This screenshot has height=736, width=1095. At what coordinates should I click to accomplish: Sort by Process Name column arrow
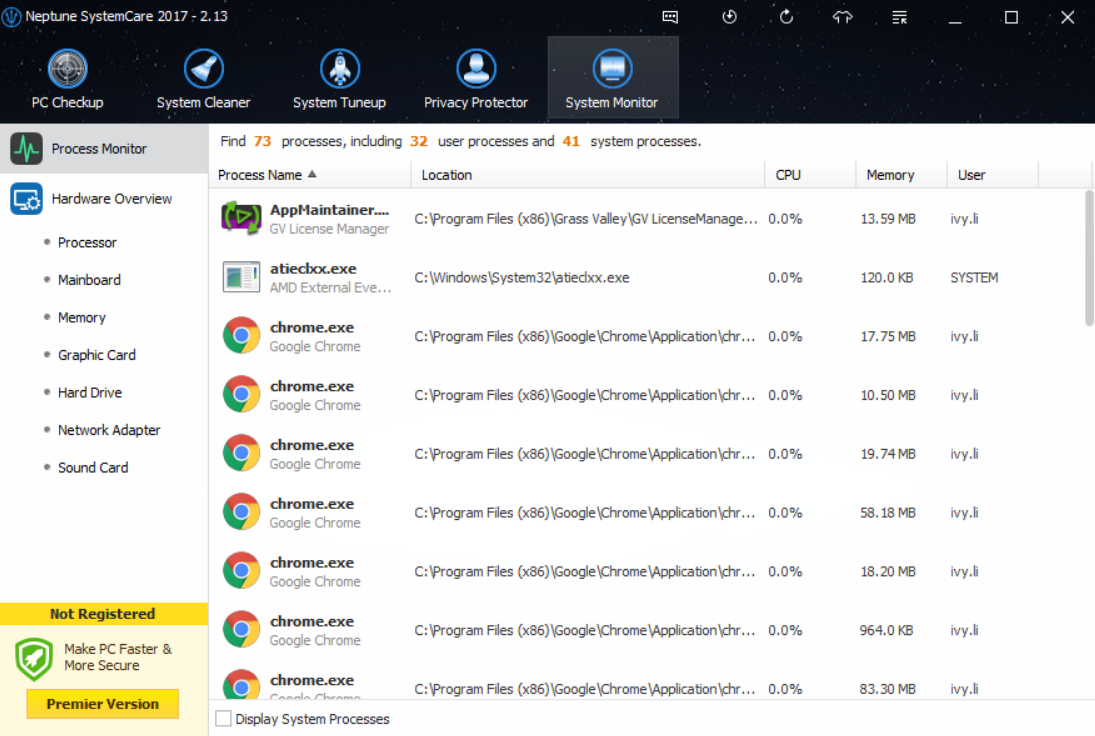(x=312, y=174)
